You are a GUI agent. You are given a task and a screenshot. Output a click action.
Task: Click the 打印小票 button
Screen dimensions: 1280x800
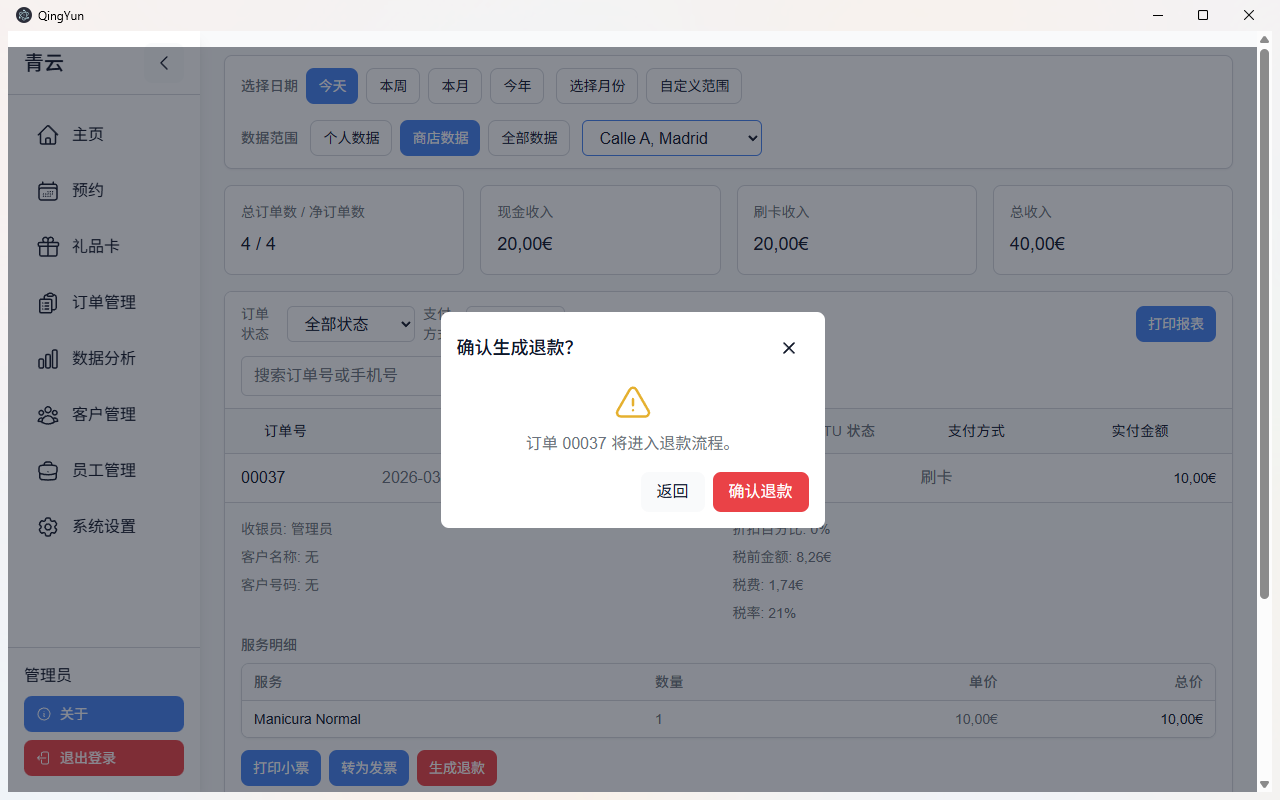pyautogui.click(x=281, y=768)
